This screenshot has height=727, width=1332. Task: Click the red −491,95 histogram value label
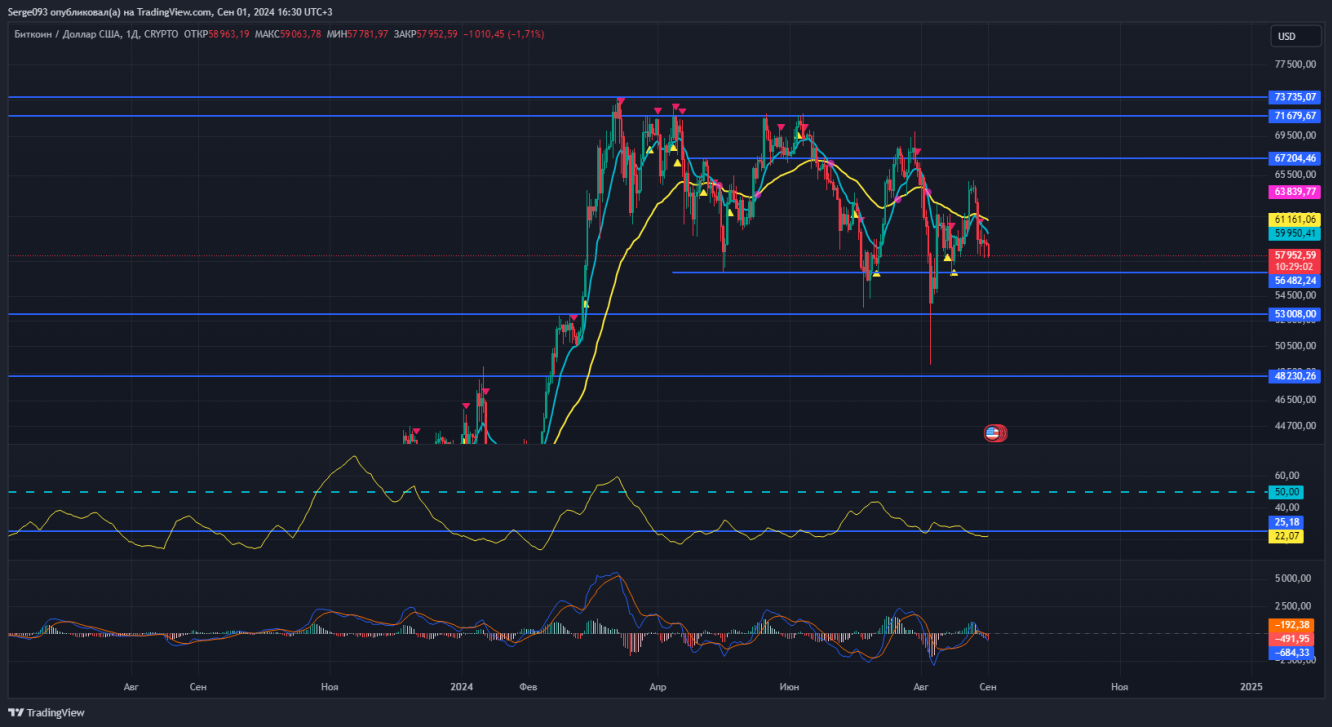[1291, 639]
